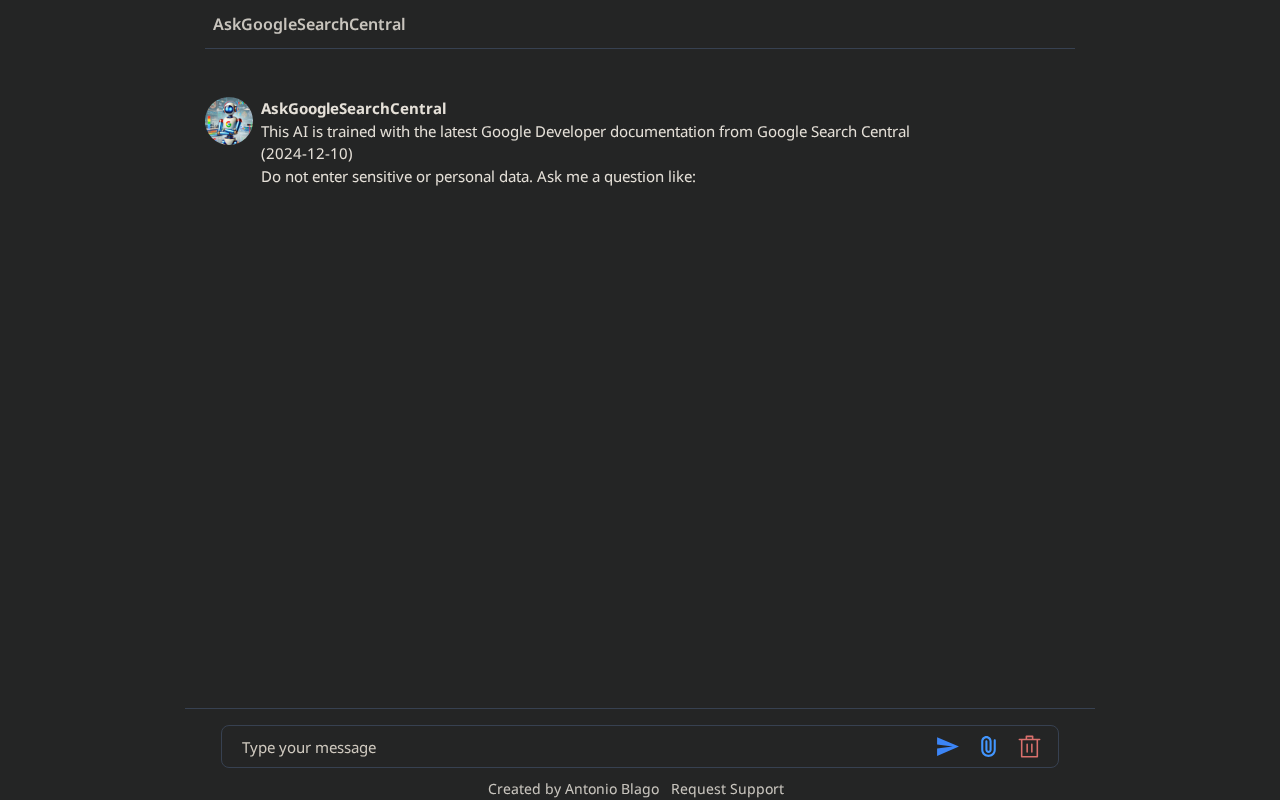
Task: Click the date "(2024-12-10)" in the message
Action: (x=307, y=154)
